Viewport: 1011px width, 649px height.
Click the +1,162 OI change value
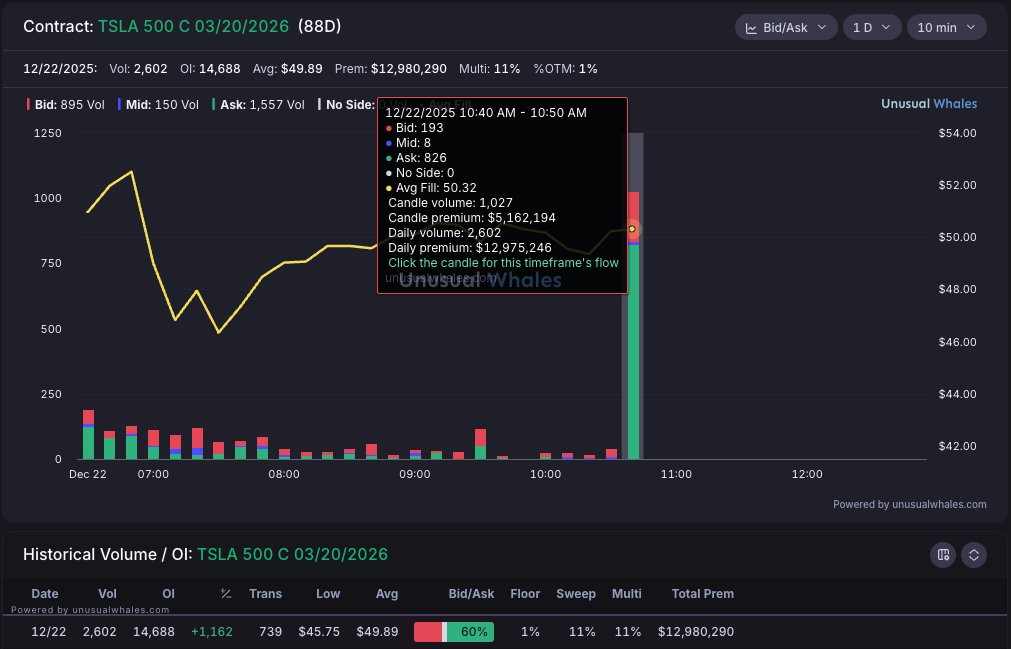211,632
